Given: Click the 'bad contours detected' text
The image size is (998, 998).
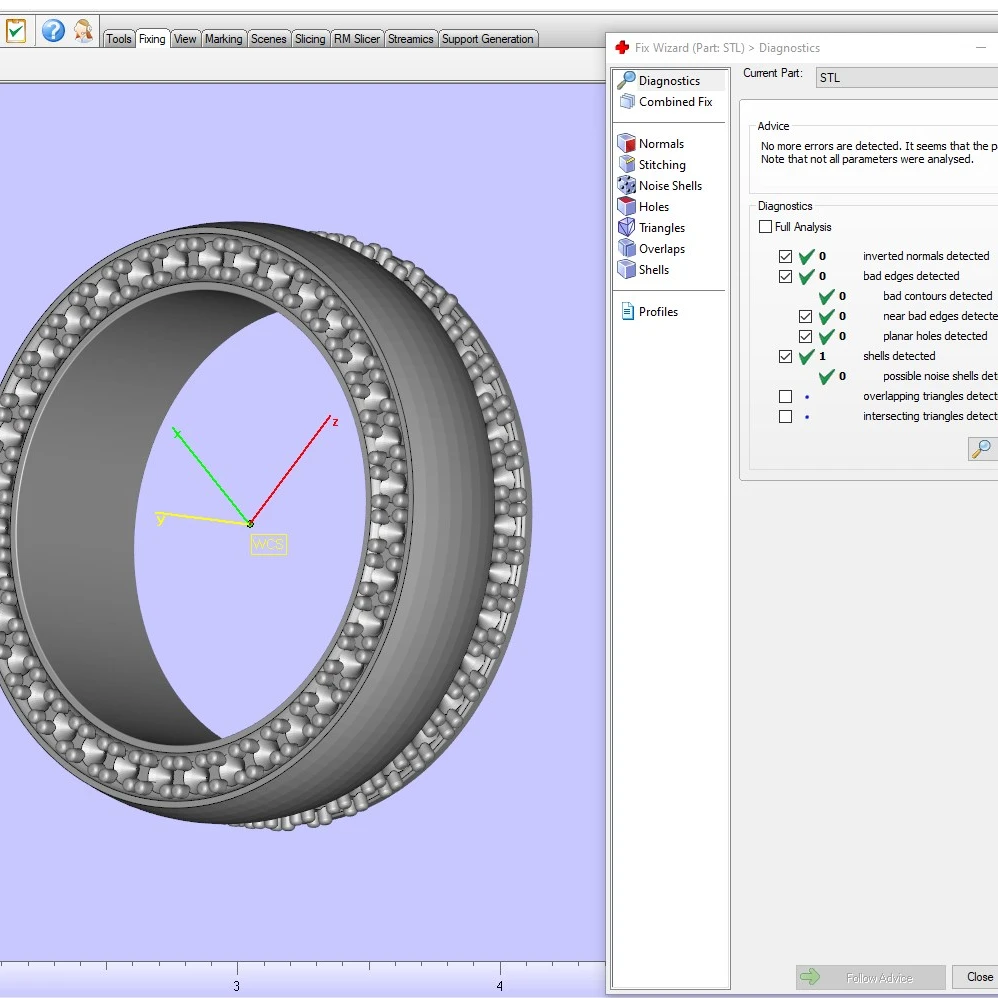Looking at the screenshot, I should (938, 296).
